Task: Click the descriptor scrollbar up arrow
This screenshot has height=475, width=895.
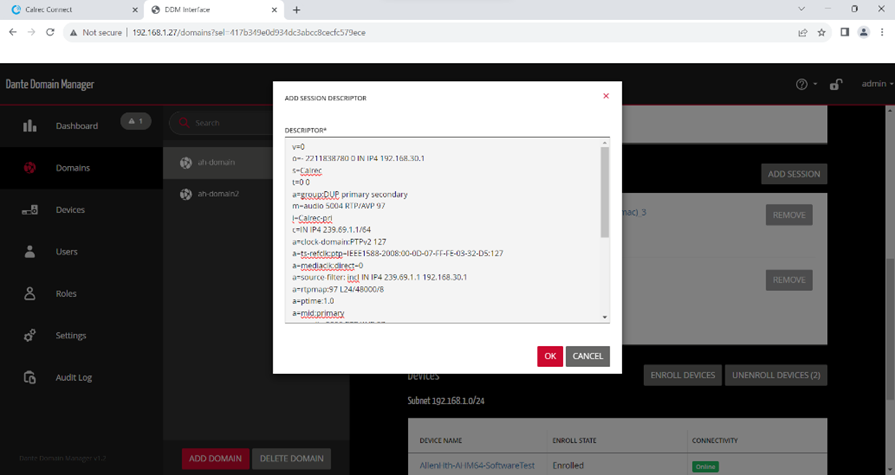Action: [x=604, y=143]
